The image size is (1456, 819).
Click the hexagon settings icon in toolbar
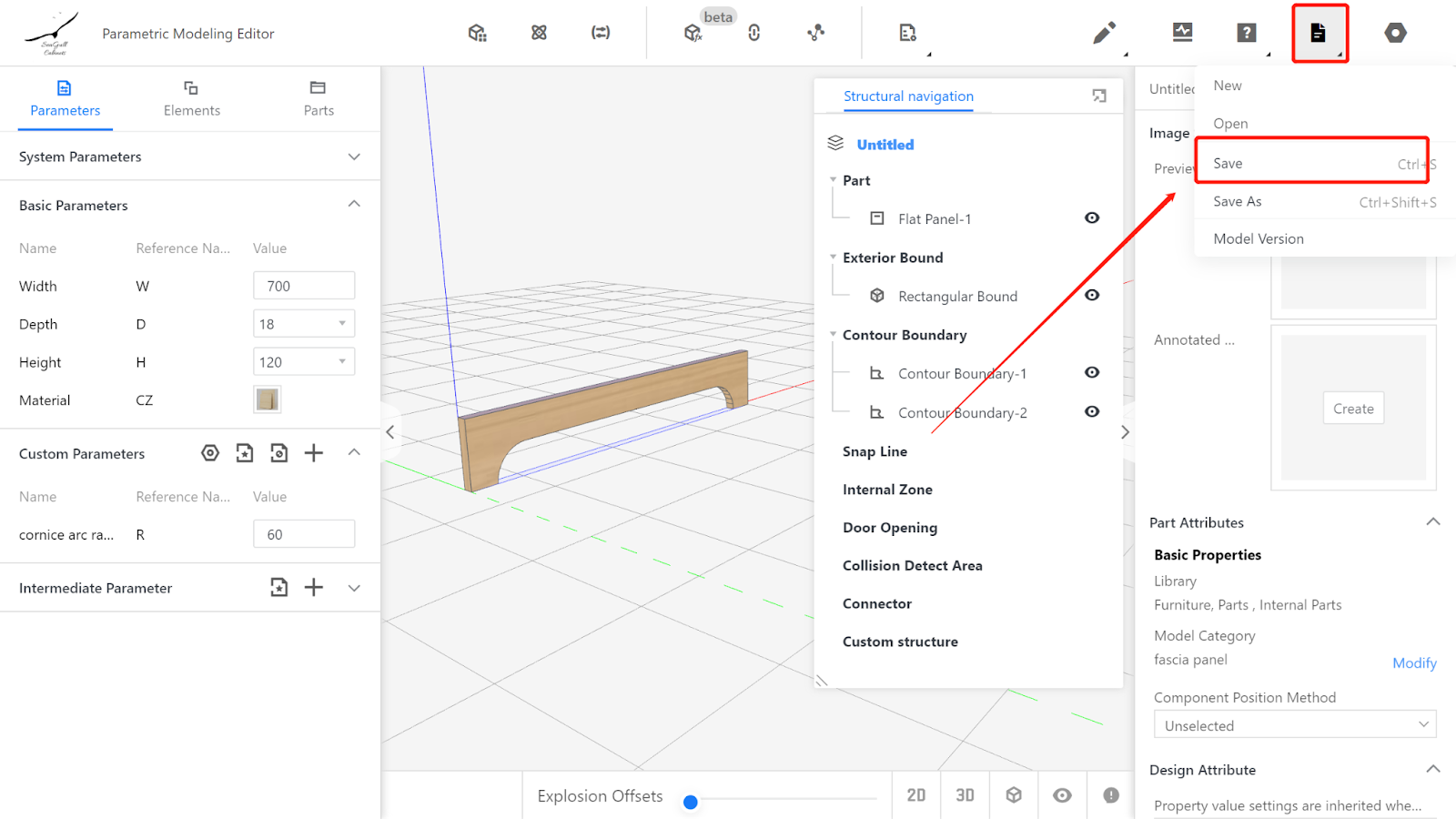pyautogui.click(x=1395, y=33)
